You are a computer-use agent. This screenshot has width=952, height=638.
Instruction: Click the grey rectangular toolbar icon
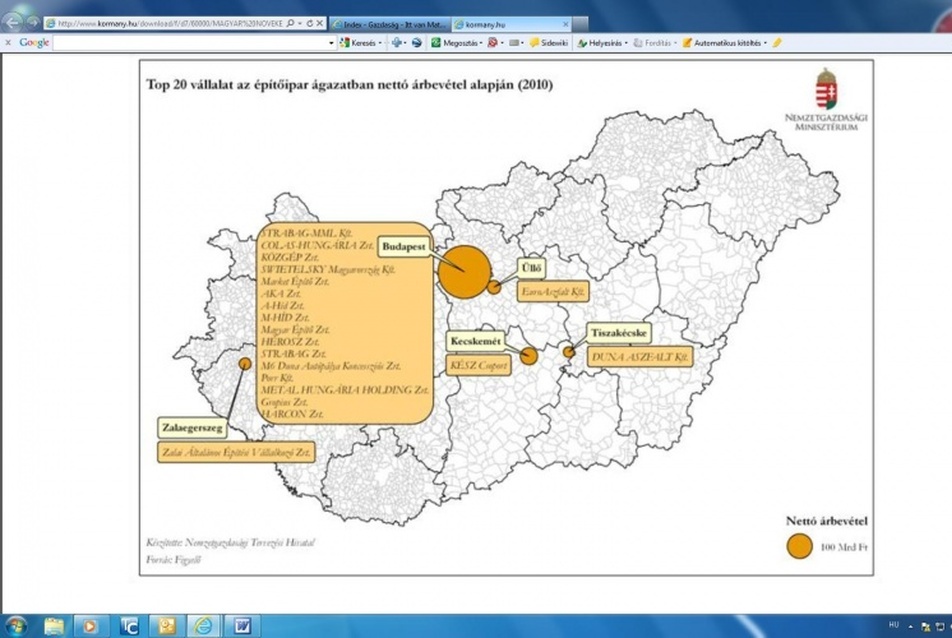coord(514,42)
